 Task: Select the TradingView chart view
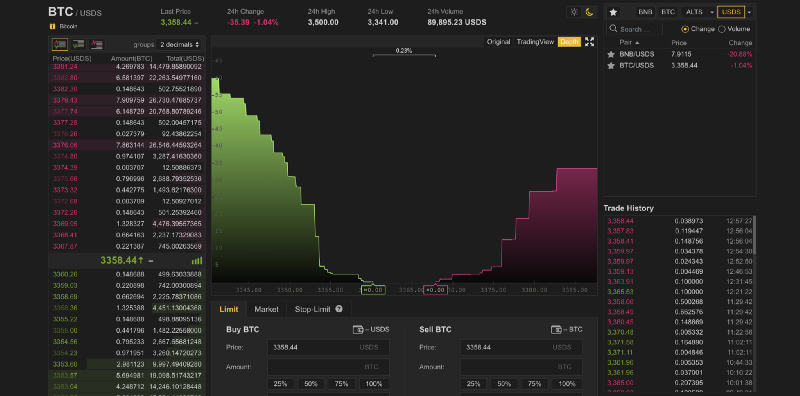[535, 42]
